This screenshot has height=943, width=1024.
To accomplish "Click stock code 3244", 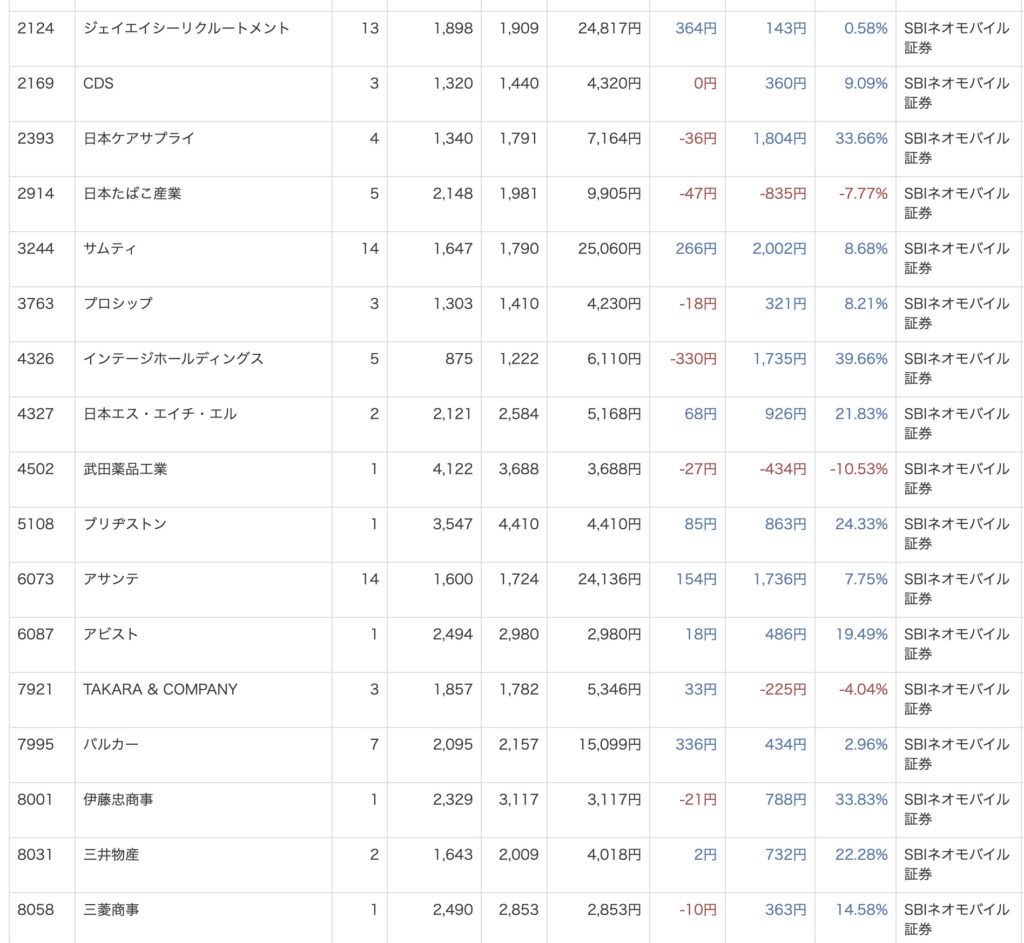I will [35, 249].
